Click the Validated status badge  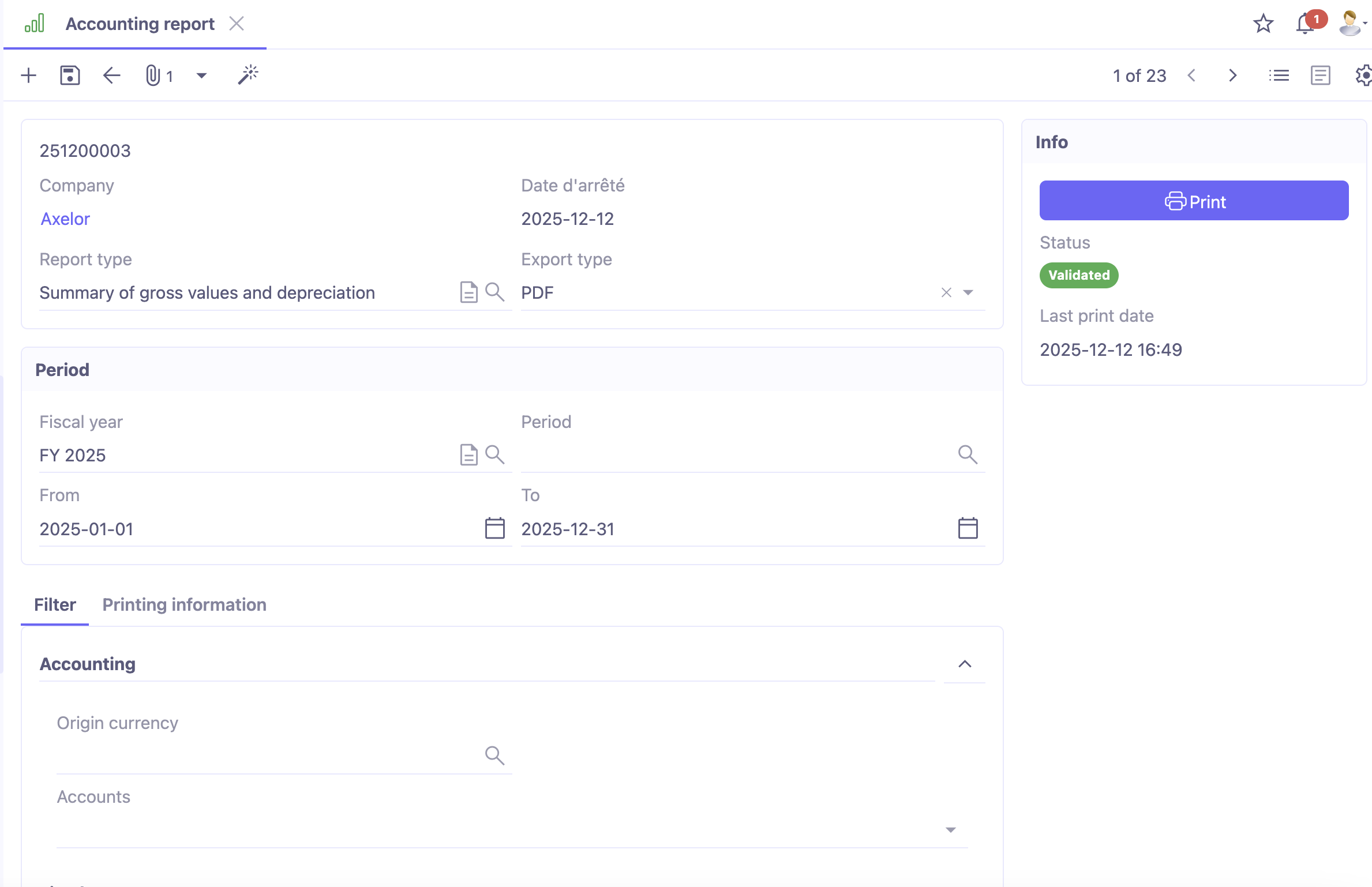(1079, 275)
